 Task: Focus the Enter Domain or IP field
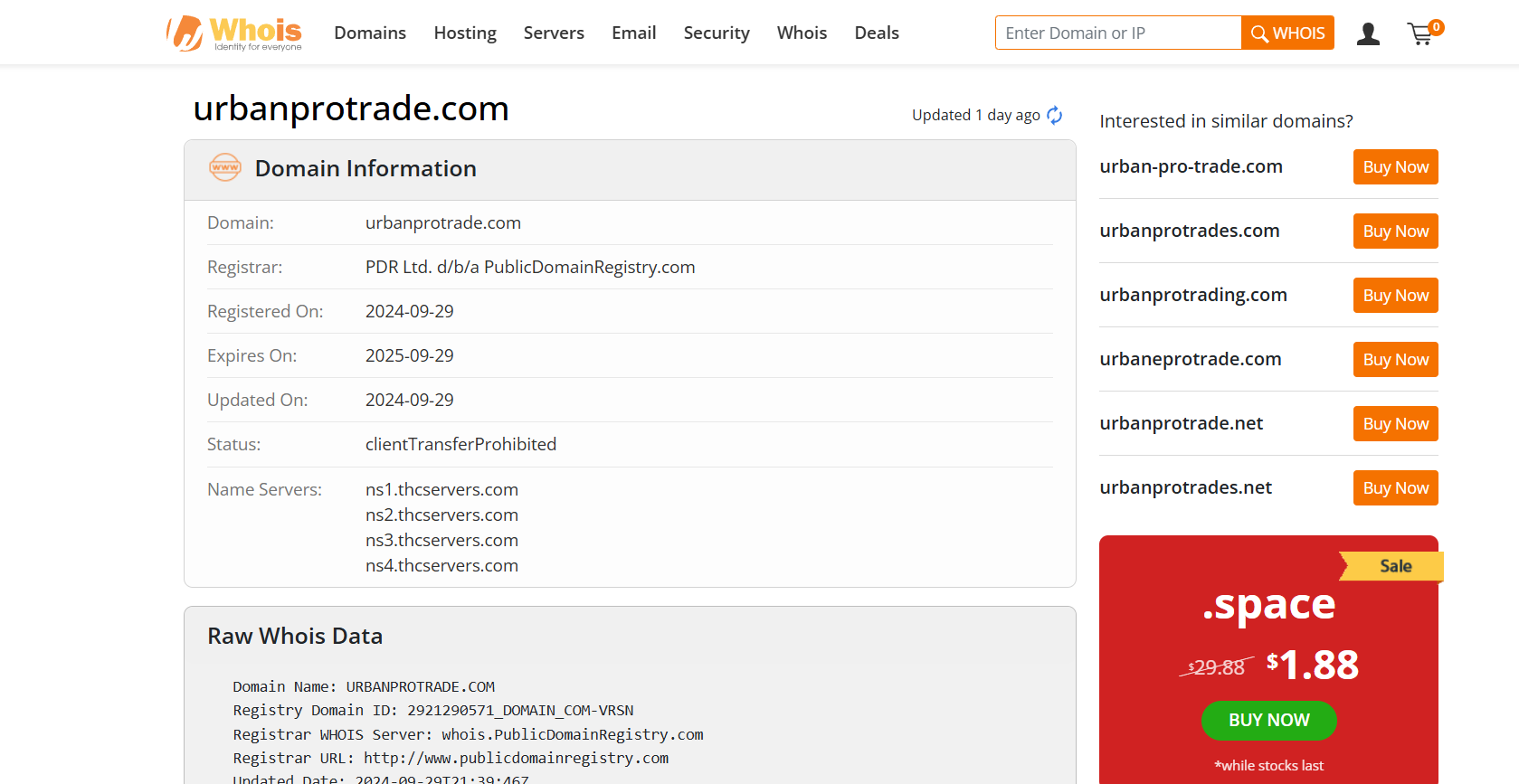click(1118, 33)
